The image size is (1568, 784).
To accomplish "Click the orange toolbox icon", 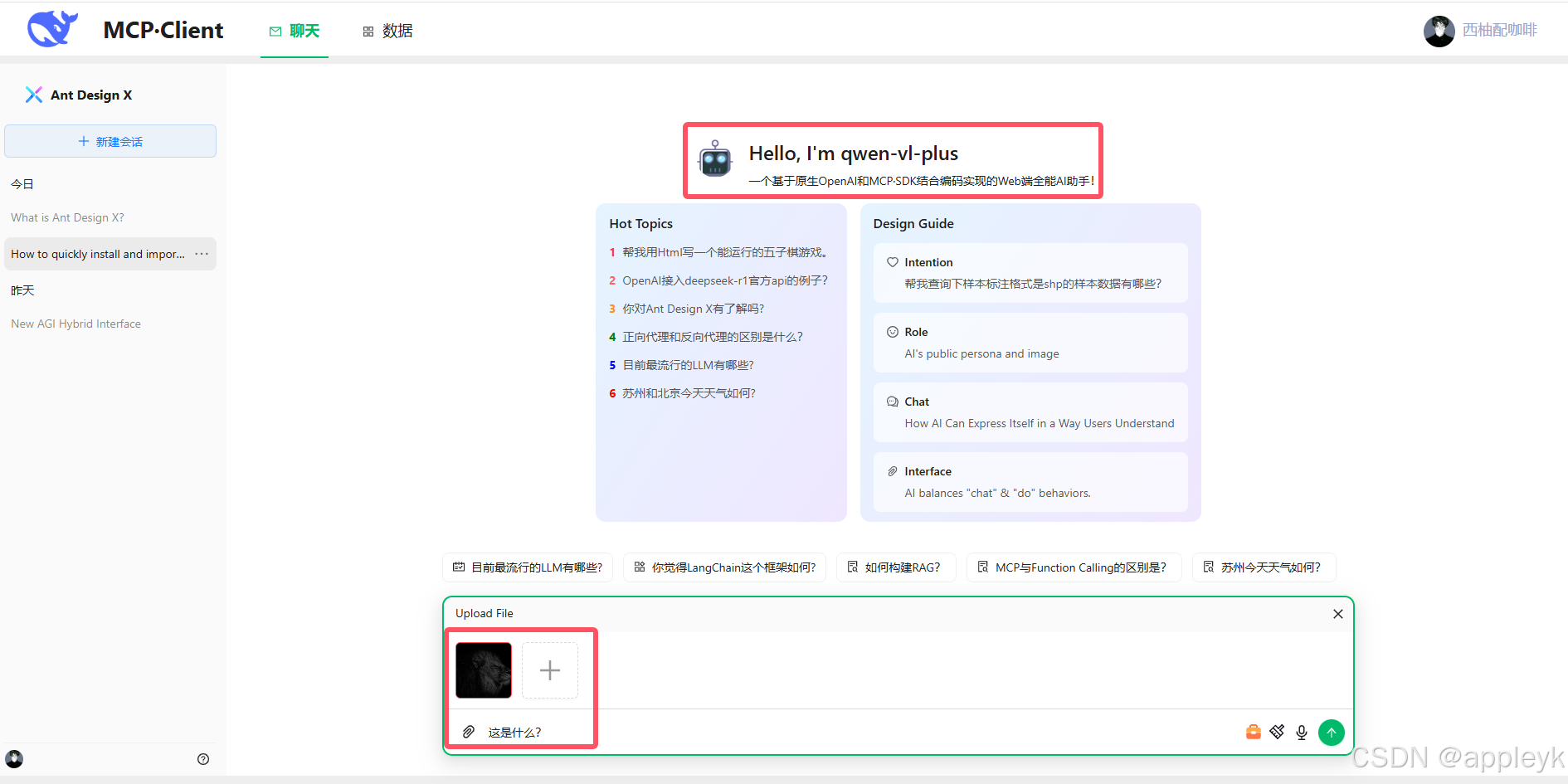I will pos(1254,732).
